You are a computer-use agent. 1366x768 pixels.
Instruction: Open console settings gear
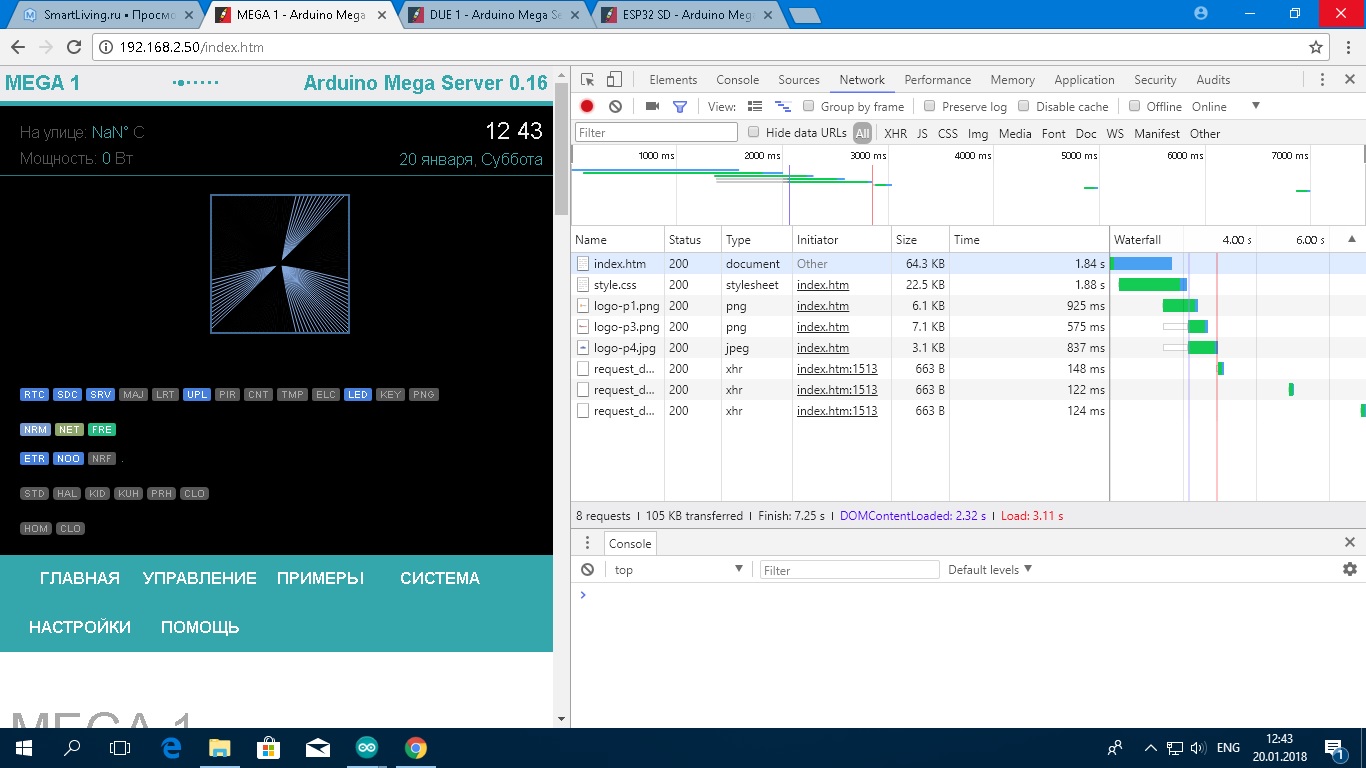pos(1350,569)
